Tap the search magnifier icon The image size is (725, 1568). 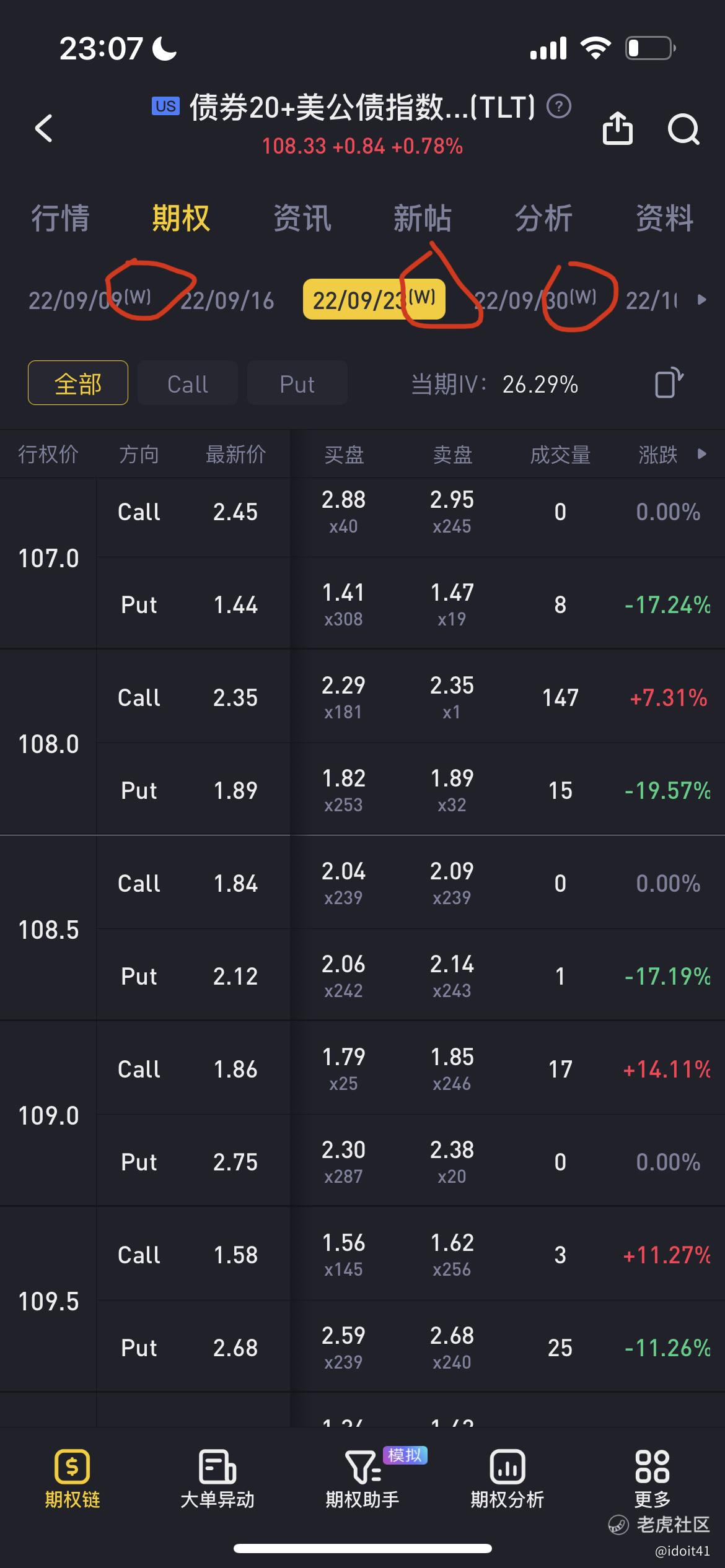(683, 129)
